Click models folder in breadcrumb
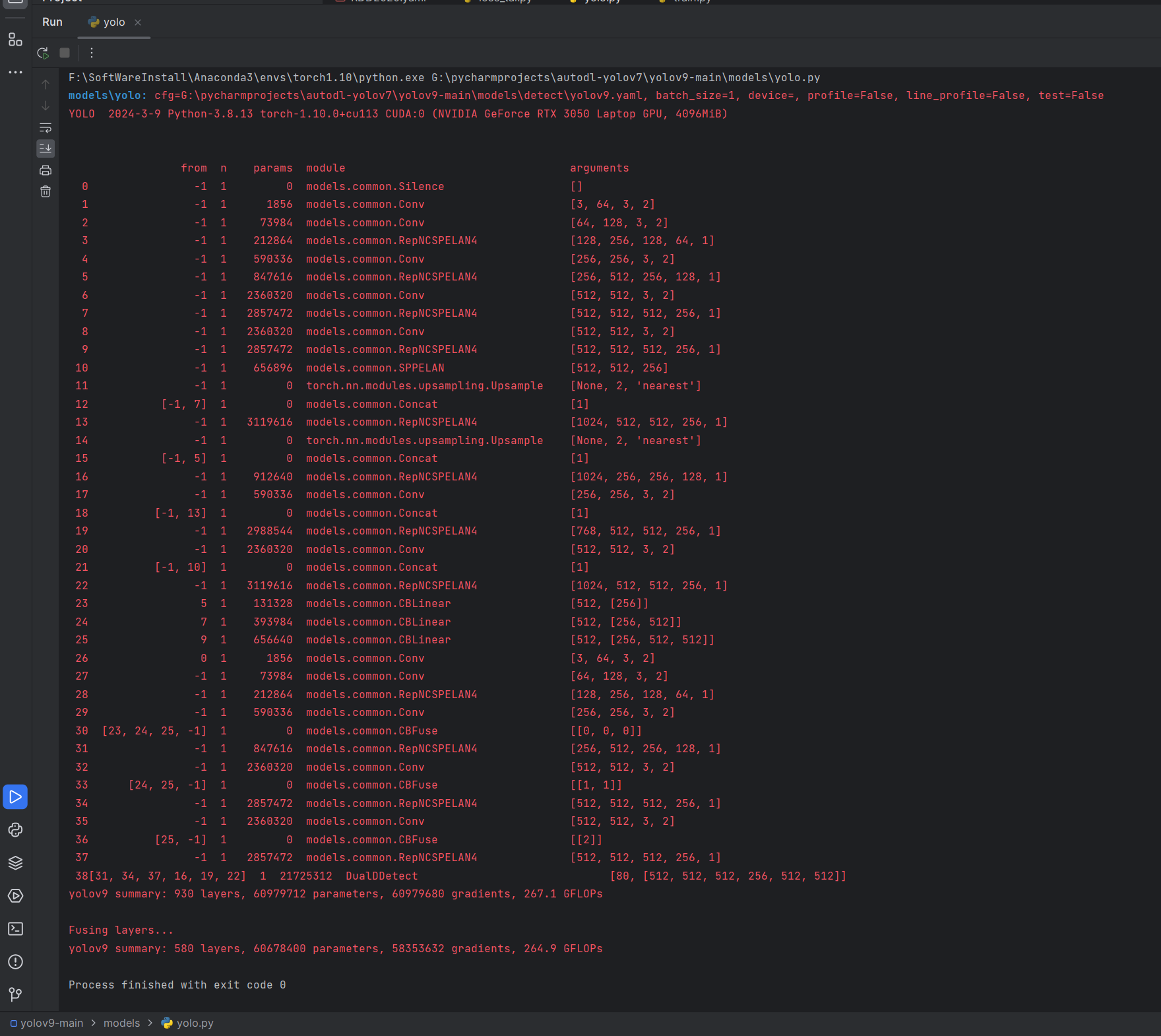Image resolution: width=1161 pixels, height=1036 pixels. tap(122, 1023)
